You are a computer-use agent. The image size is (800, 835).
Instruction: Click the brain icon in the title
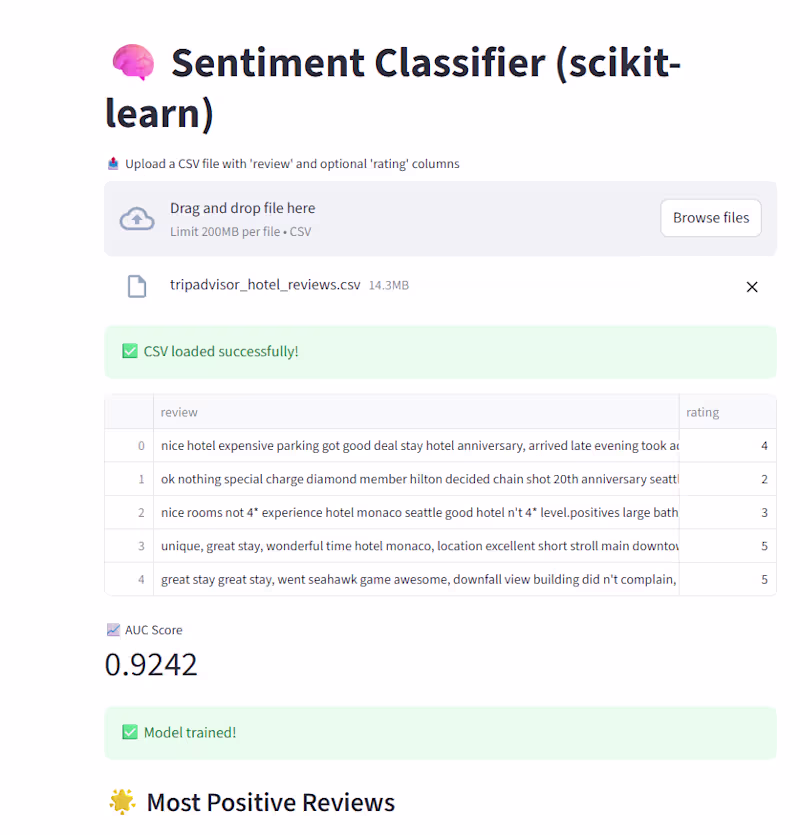pyautogui.click(x=133, y=62)
